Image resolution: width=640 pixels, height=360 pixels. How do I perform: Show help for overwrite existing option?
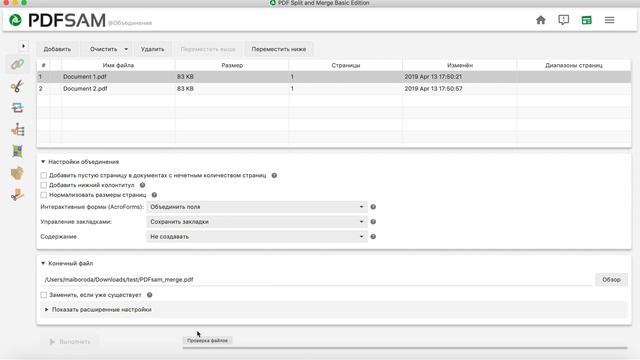[x=149, y=295]
